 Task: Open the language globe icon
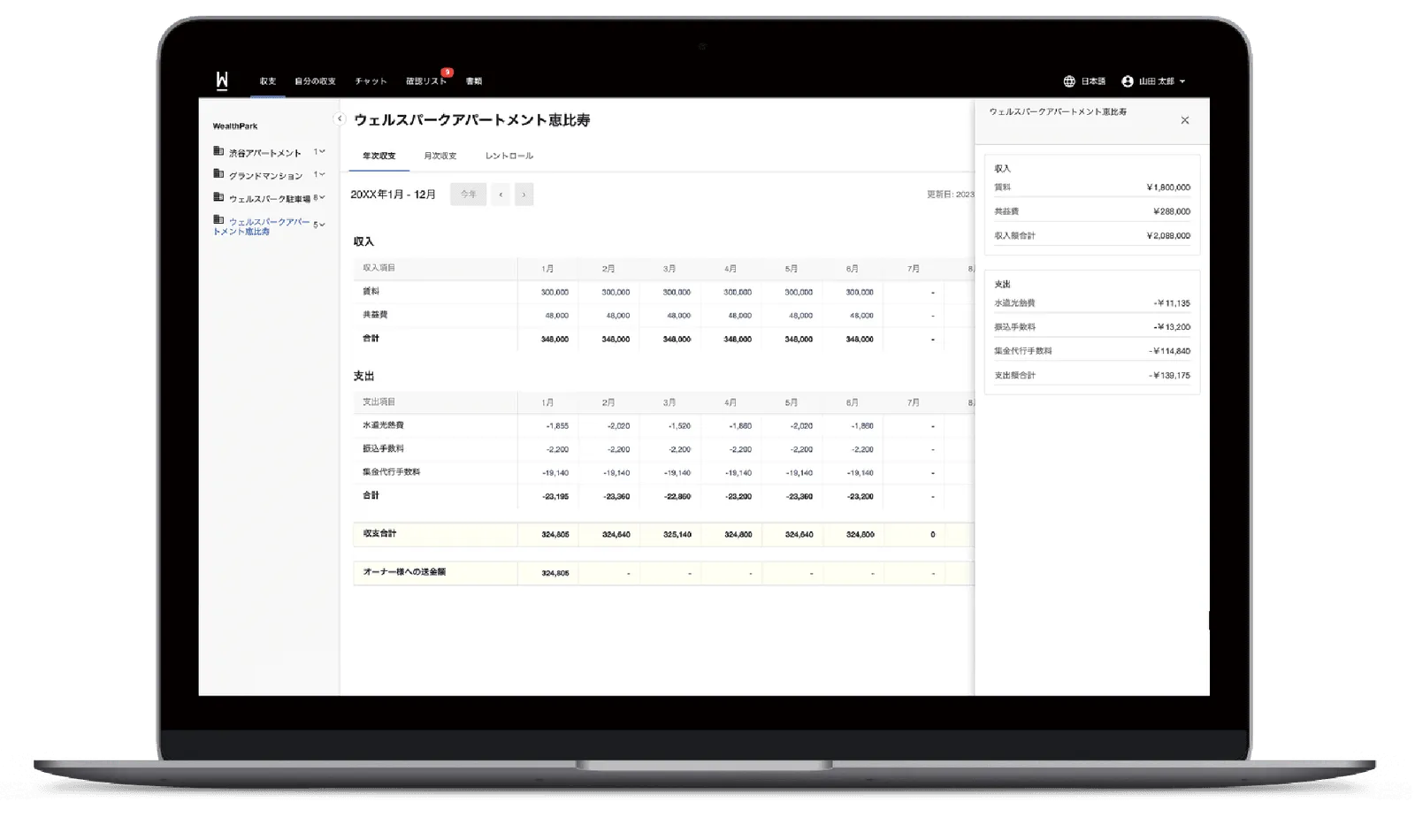(x=1069, y=81)
